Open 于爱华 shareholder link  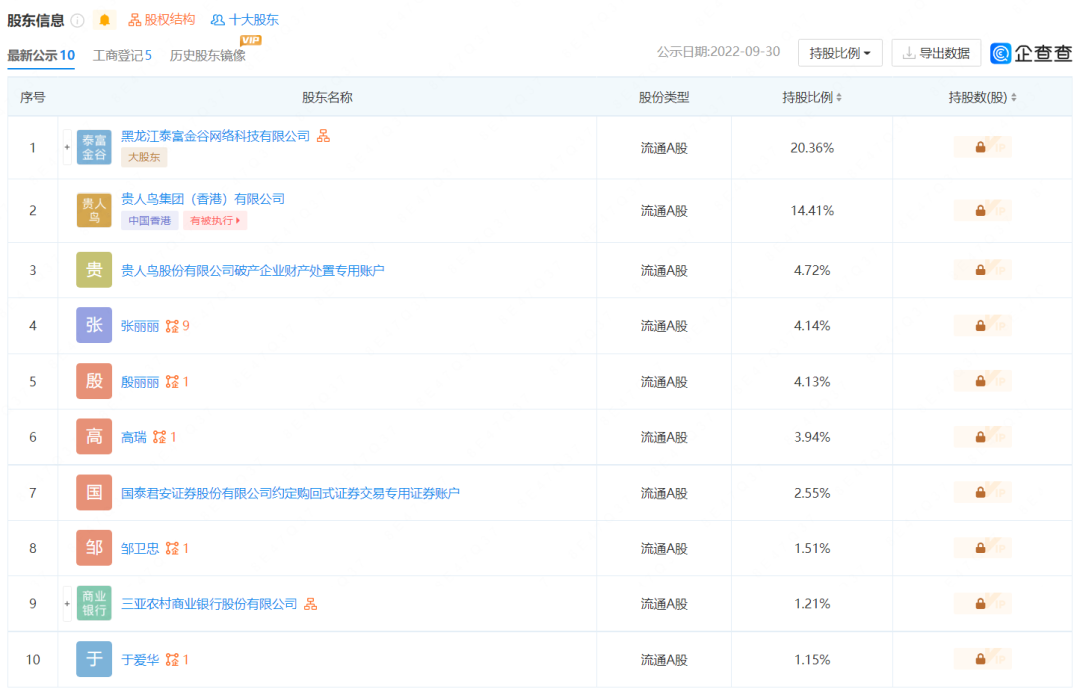tap(140, 660)
